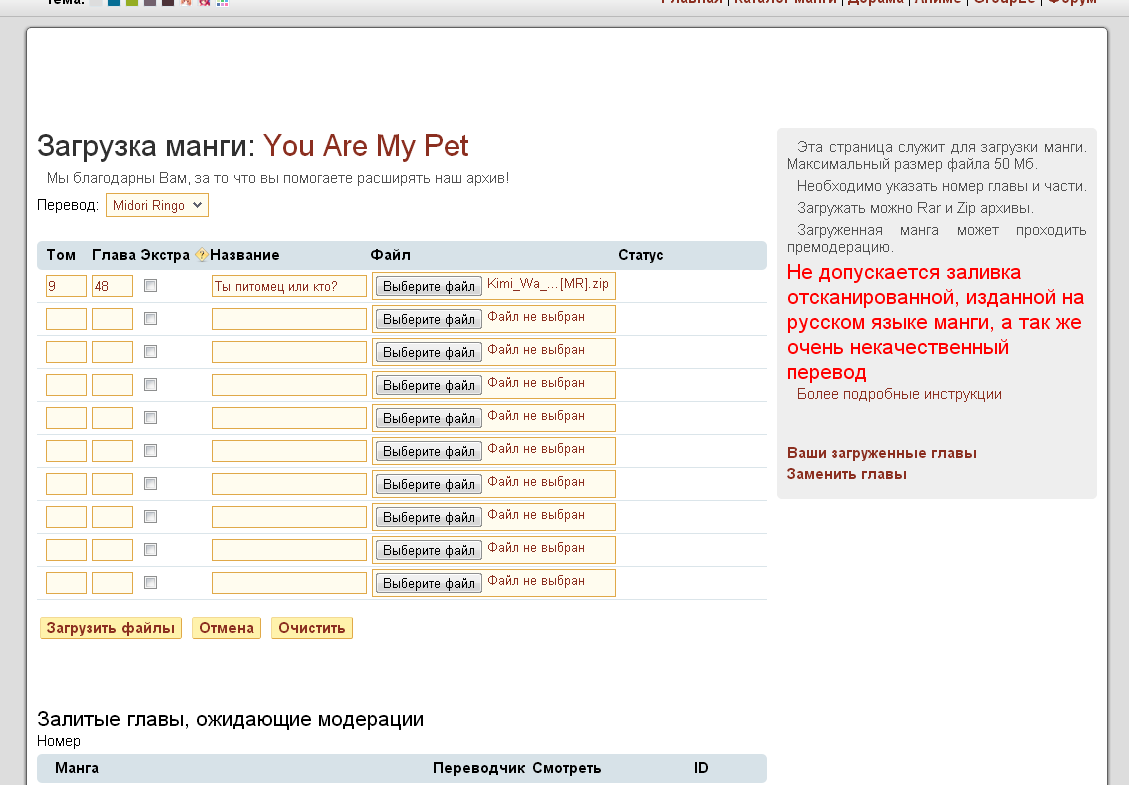This screenshot has width=1129, height=785.
Task: Click the 'Смотреть' column header in moderation table
Action: point(567,768)
